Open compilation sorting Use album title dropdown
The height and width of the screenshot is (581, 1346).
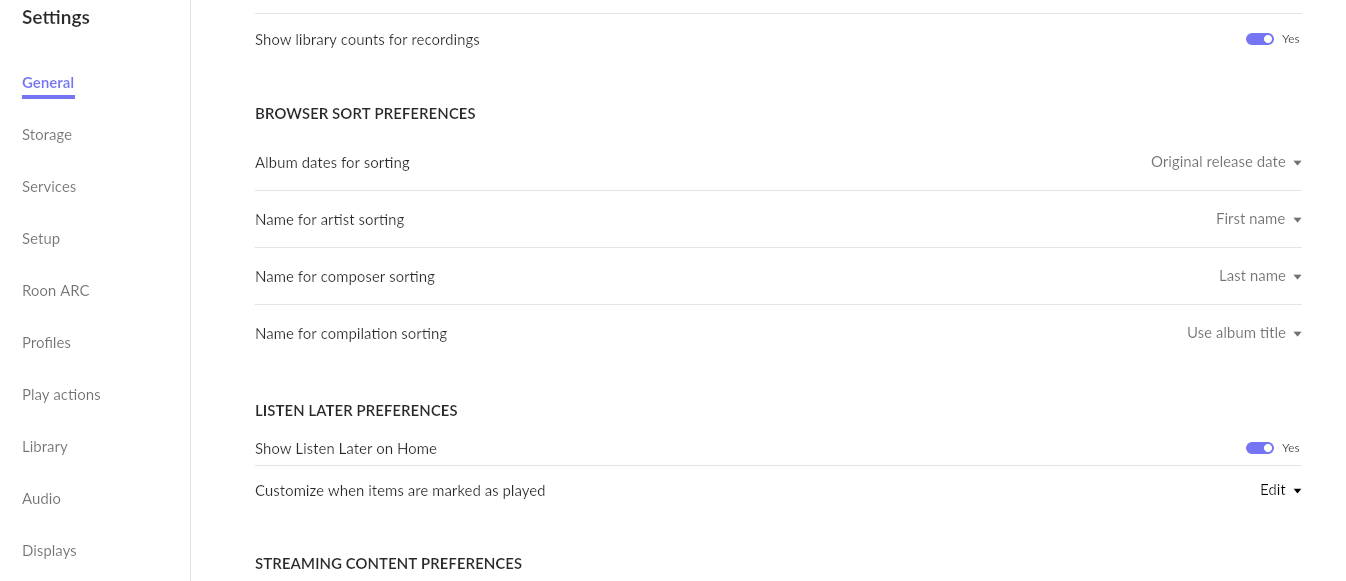pyautogui.click(x=1243, y=333)
